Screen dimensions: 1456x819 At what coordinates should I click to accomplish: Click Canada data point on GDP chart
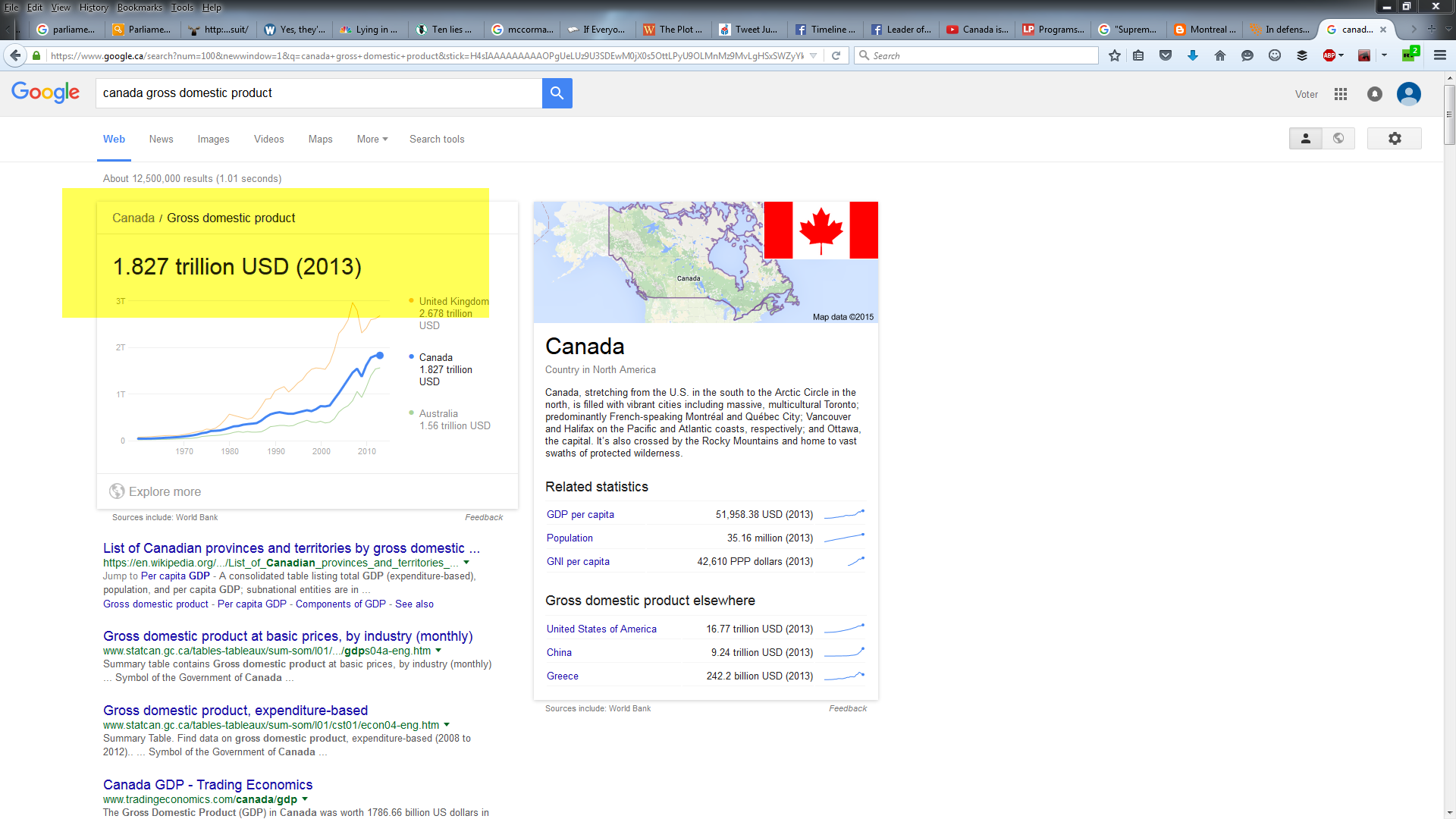click(380, 356)
